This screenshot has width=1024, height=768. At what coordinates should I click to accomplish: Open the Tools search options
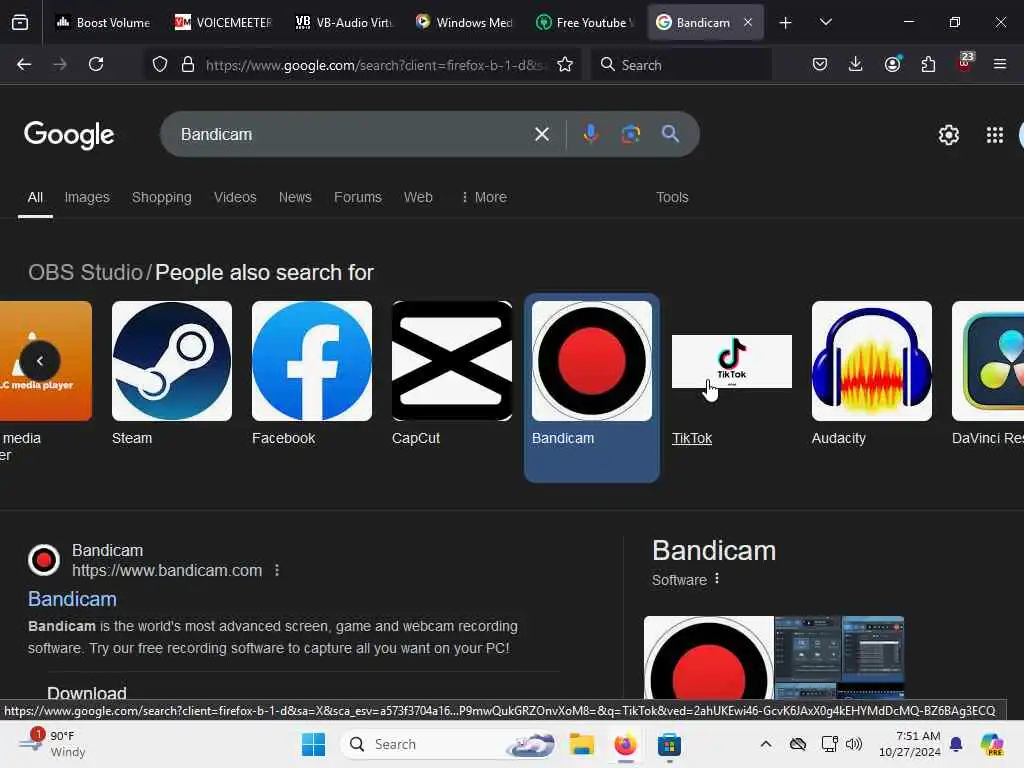coord(672,197)
